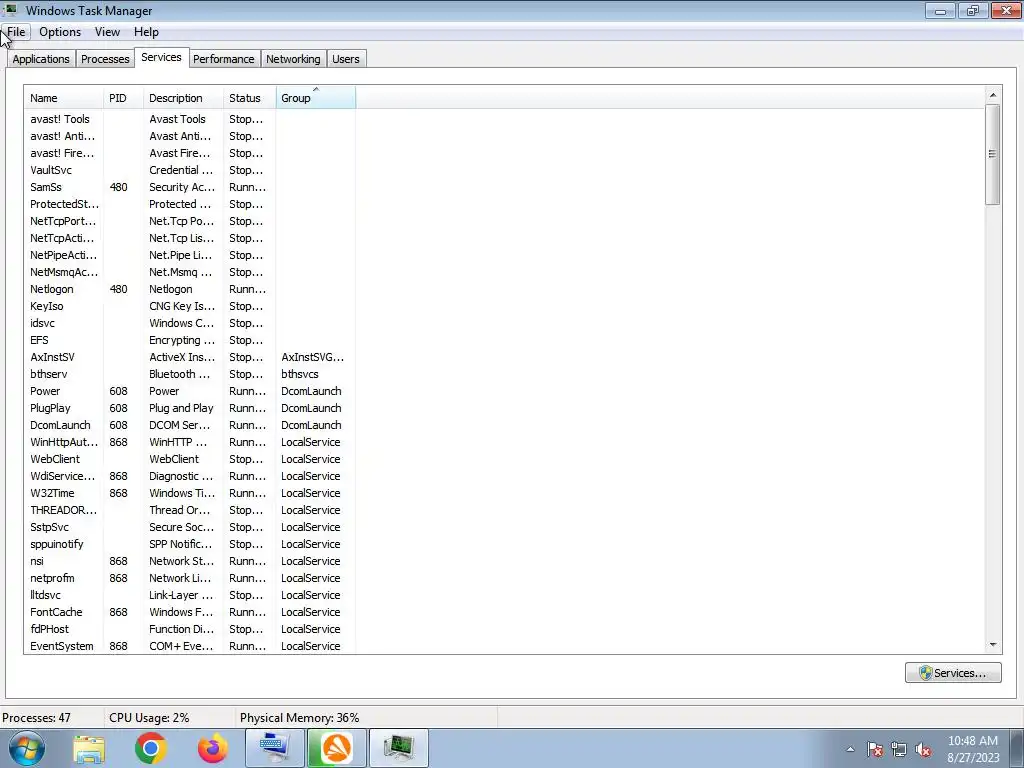Switch to the Users tab
1024x768 pixels.
click(345, 59)
